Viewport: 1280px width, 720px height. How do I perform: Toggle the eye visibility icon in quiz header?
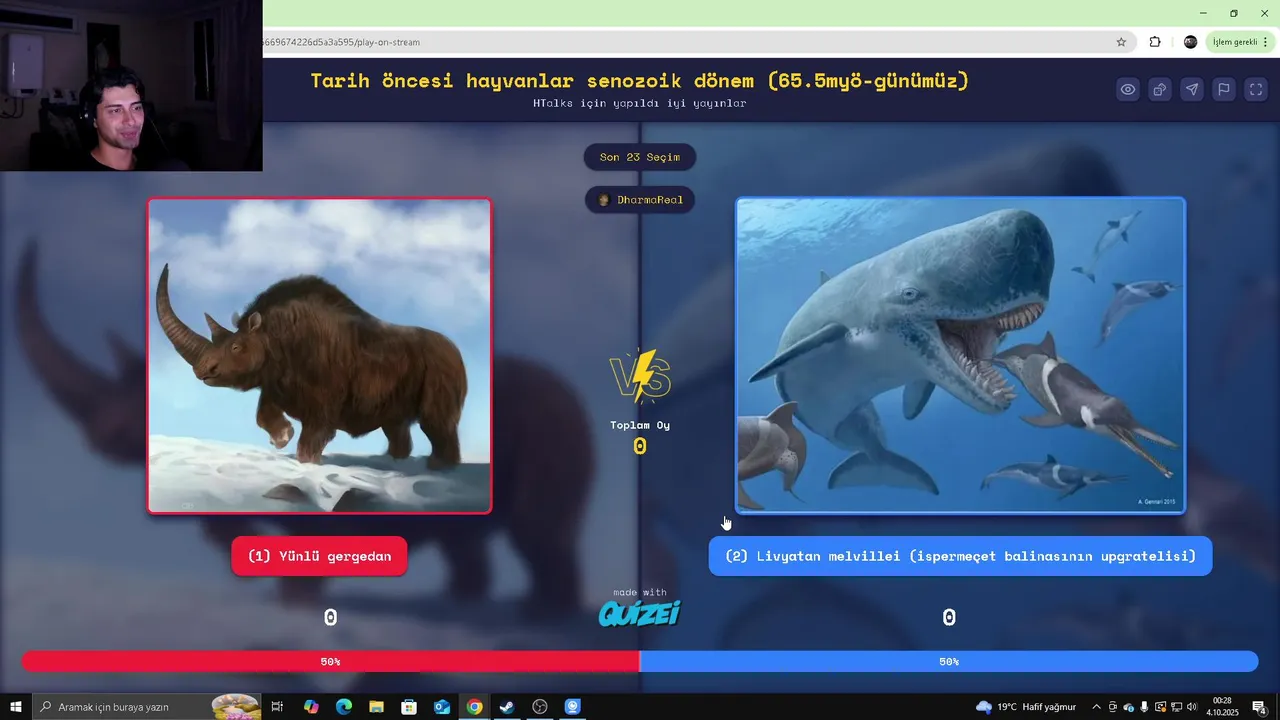coord(1128,89)
